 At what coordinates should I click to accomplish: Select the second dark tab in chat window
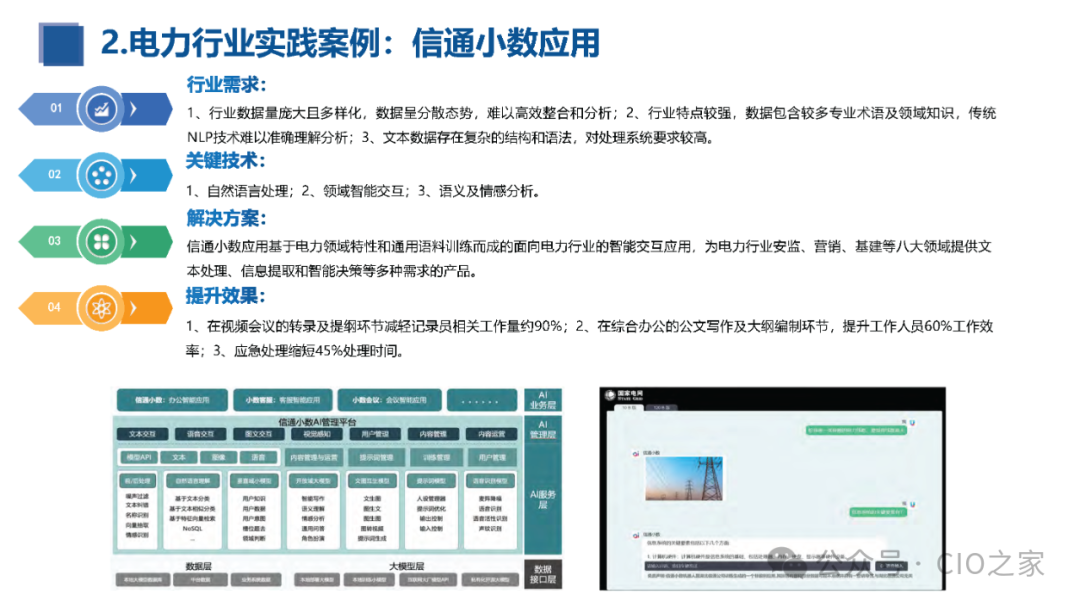[661, 408]
